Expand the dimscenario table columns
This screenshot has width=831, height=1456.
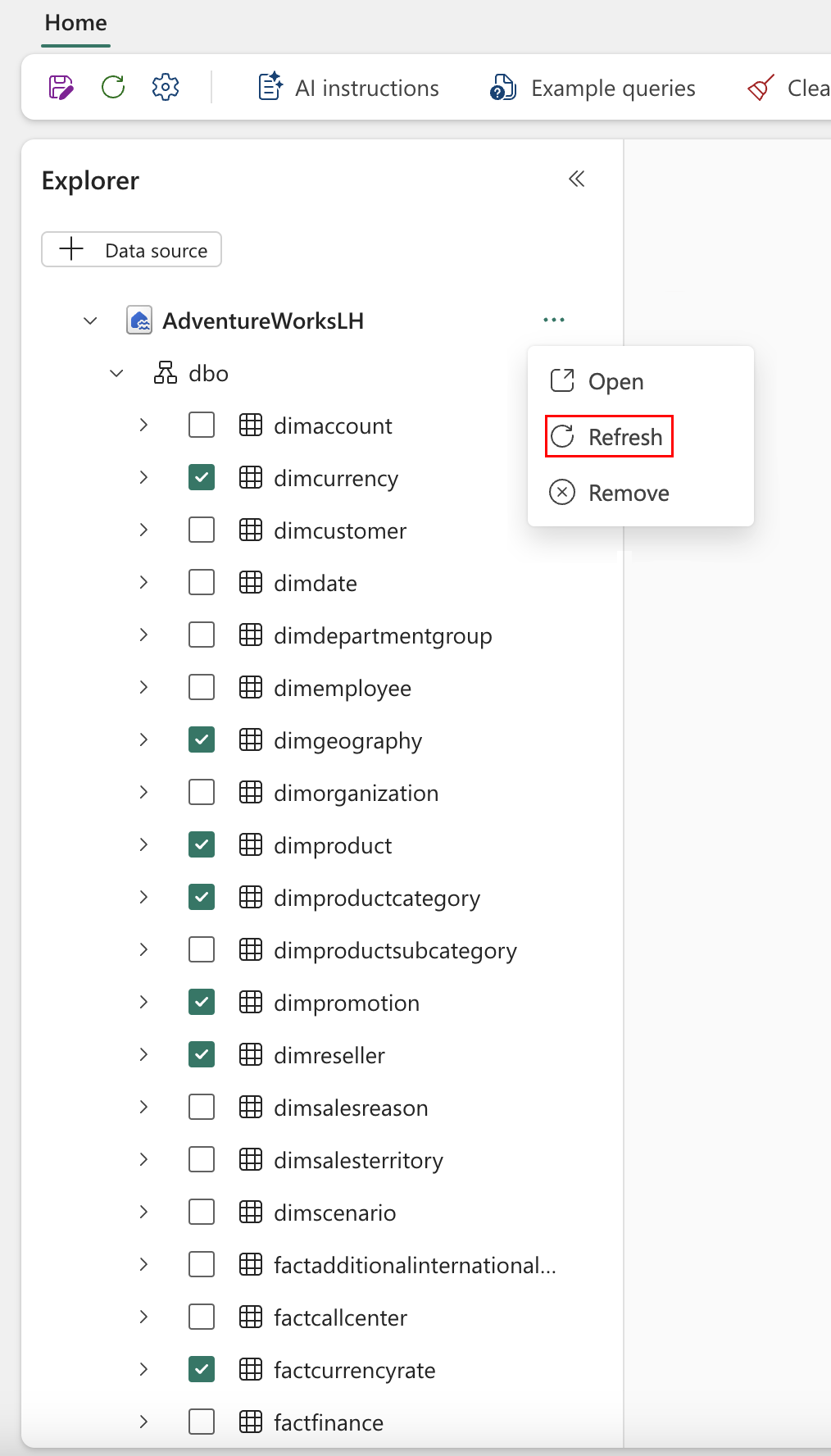(x=143, y=1213)
